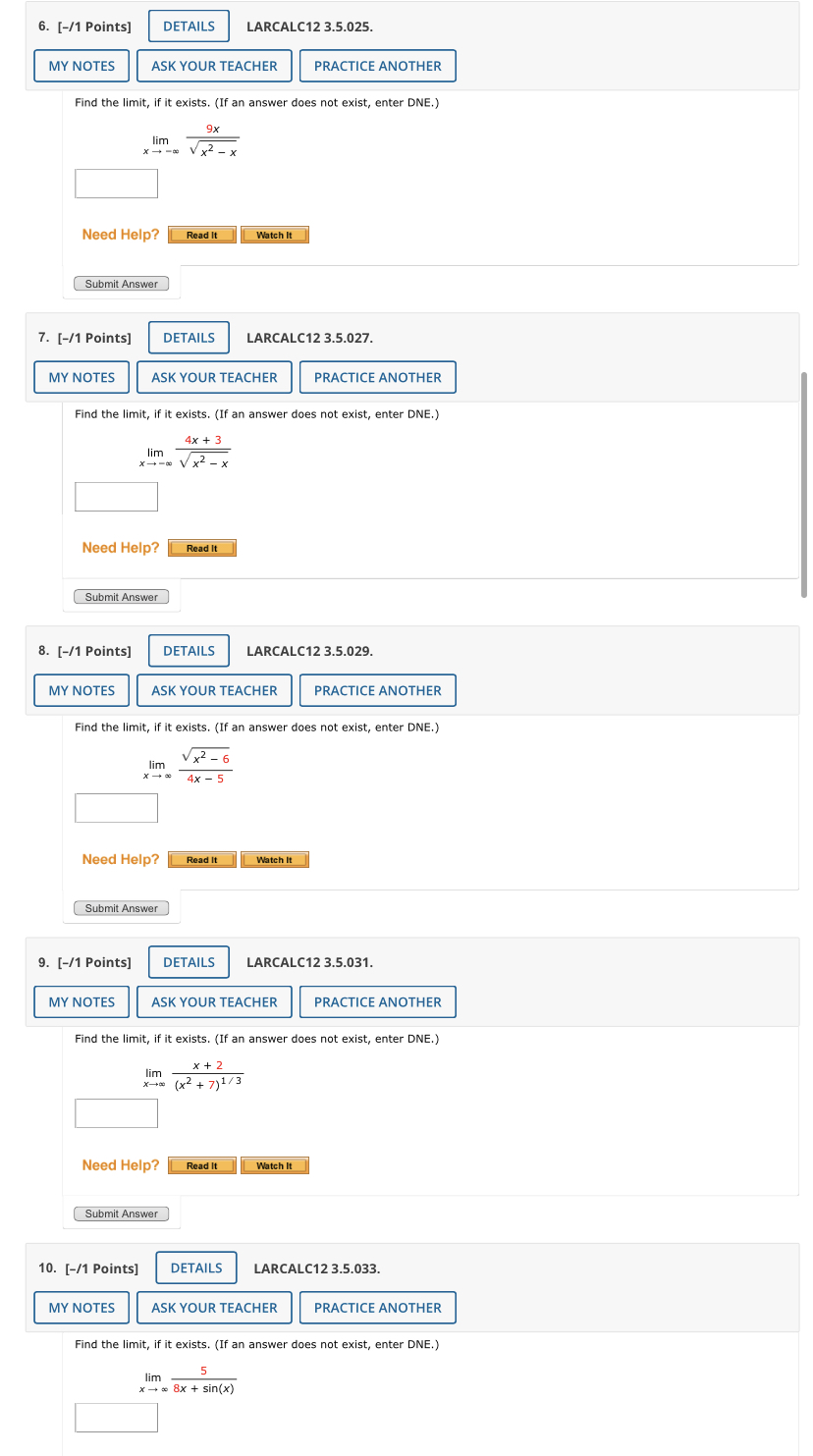The image size is (813, 1456).
Task: Click PRACTICE ANOTHER for question 8
Action: click(x=377, y=689)
